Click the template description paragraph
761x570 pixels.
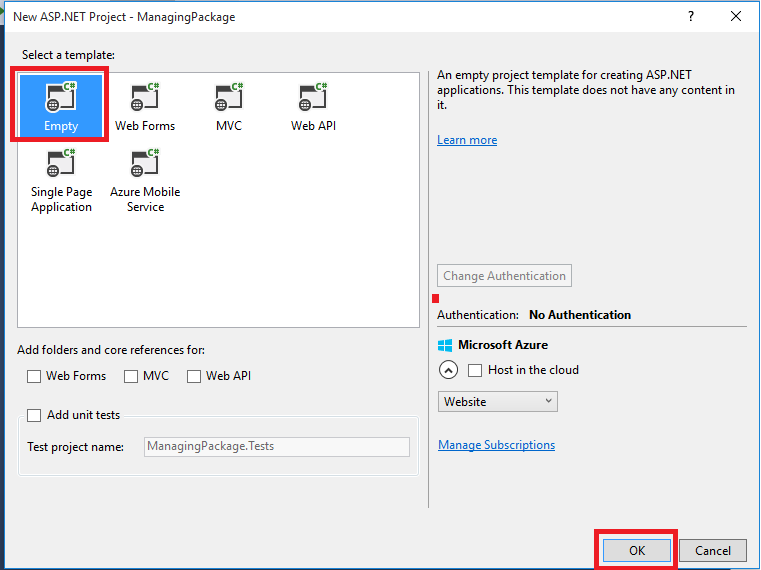[586, 90]
